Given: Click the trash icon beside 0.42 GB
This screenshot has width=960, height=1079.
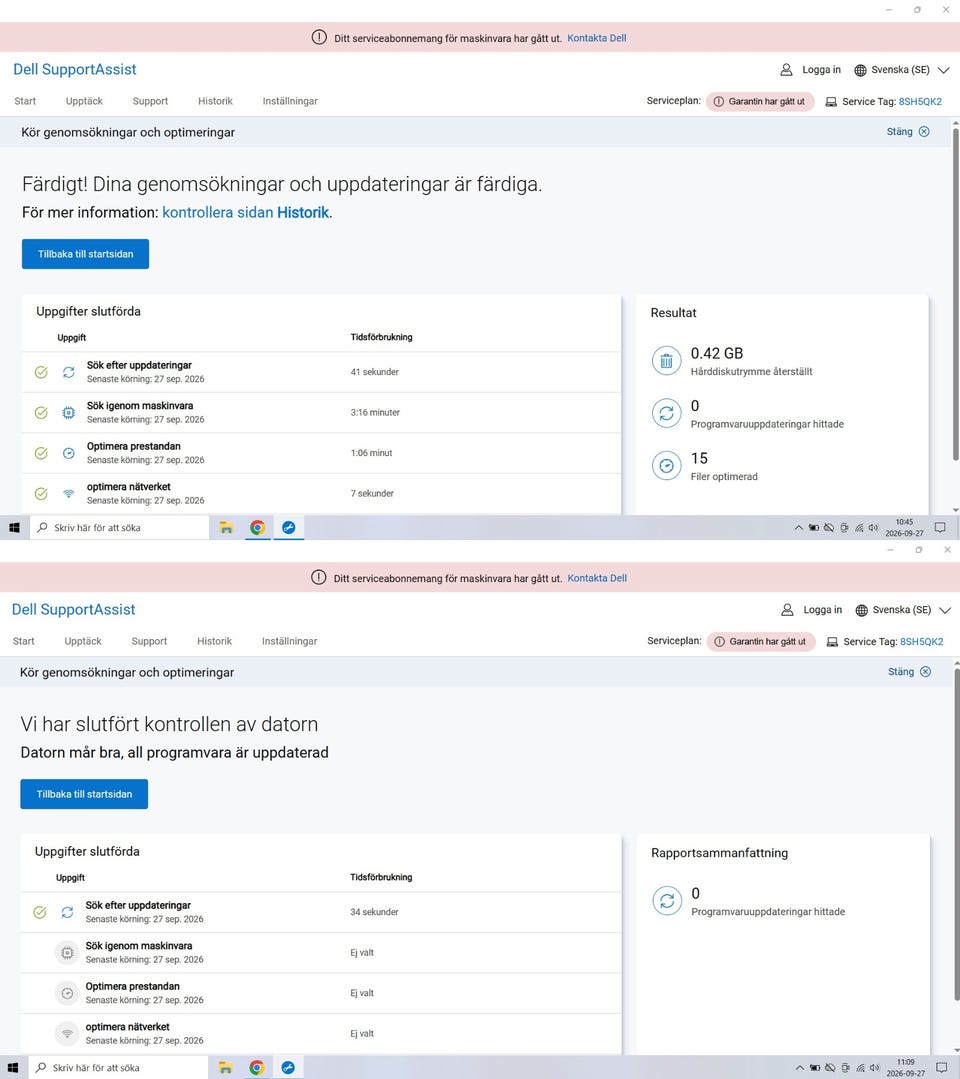Looking at the screenshot, I should 666,361.
